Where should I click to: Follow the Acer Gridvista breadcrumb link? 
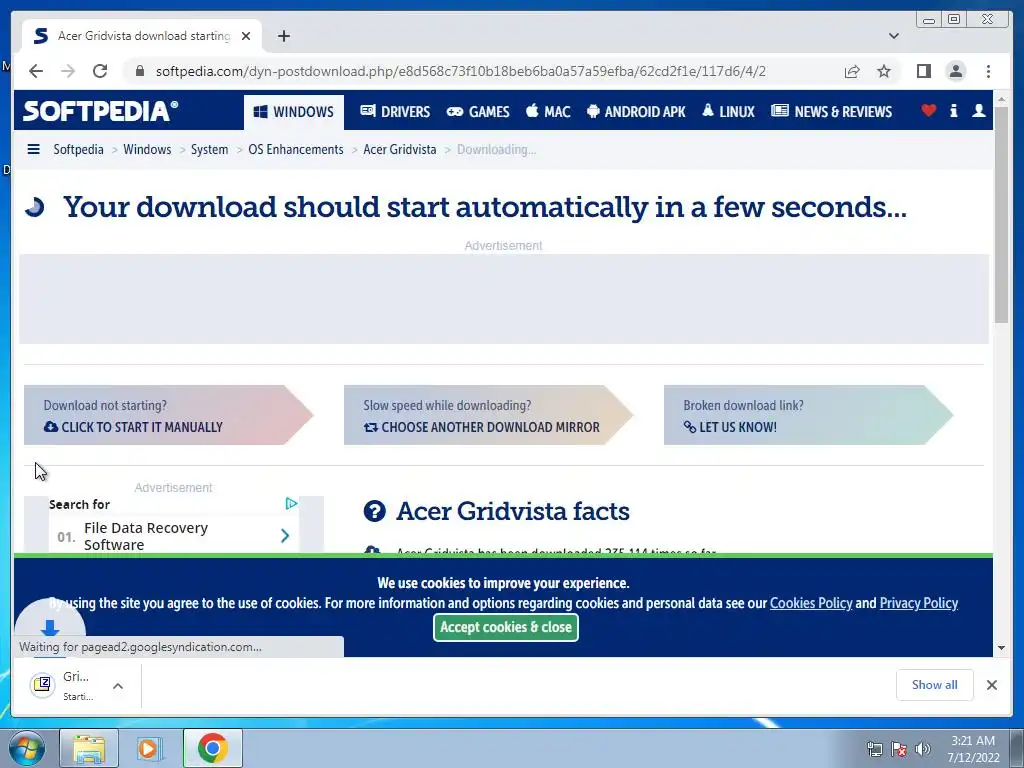pyautogui.click(x=400, y=150)
